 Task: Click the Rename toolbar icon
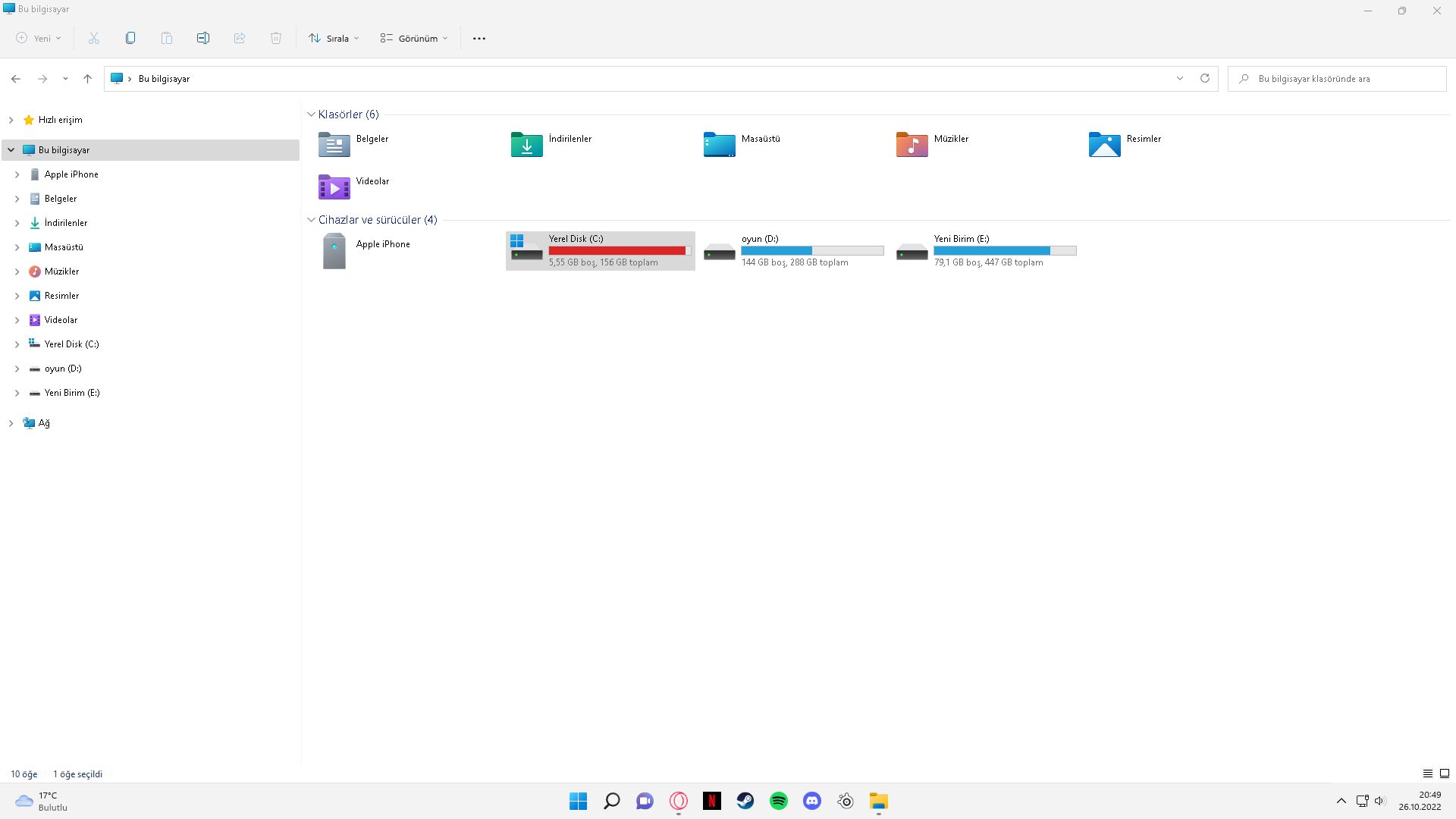(203, 38)
